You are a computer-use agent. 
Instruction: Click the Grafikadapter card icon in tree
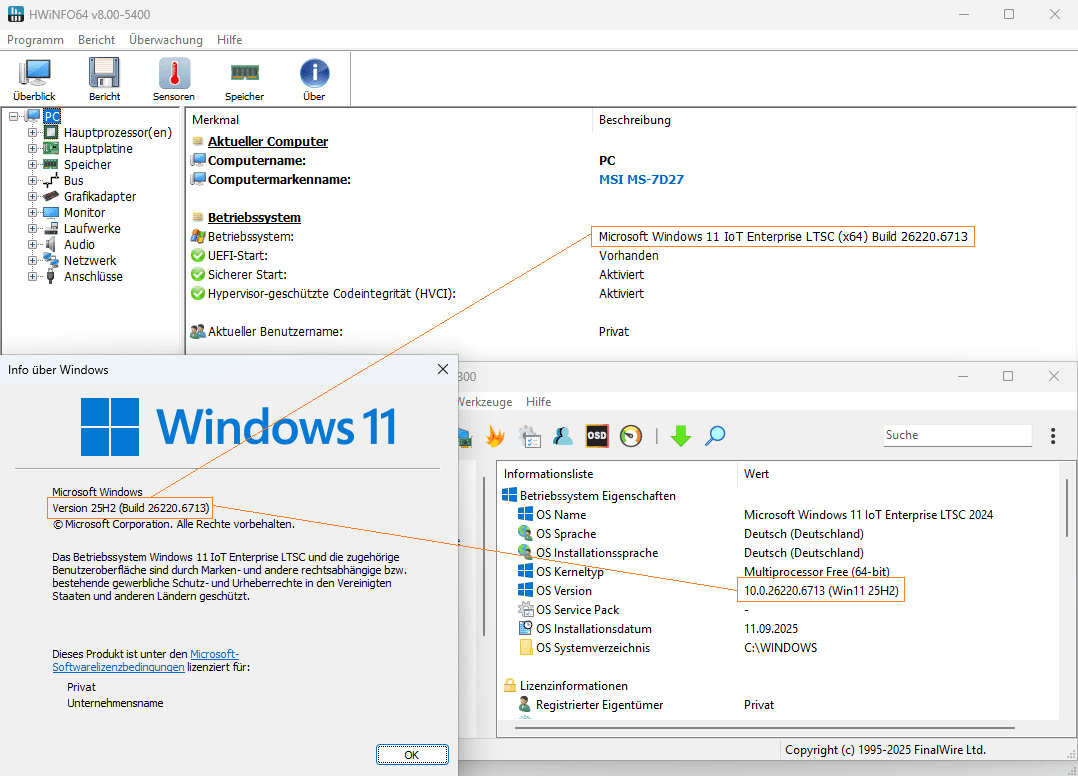pos(51,196)
